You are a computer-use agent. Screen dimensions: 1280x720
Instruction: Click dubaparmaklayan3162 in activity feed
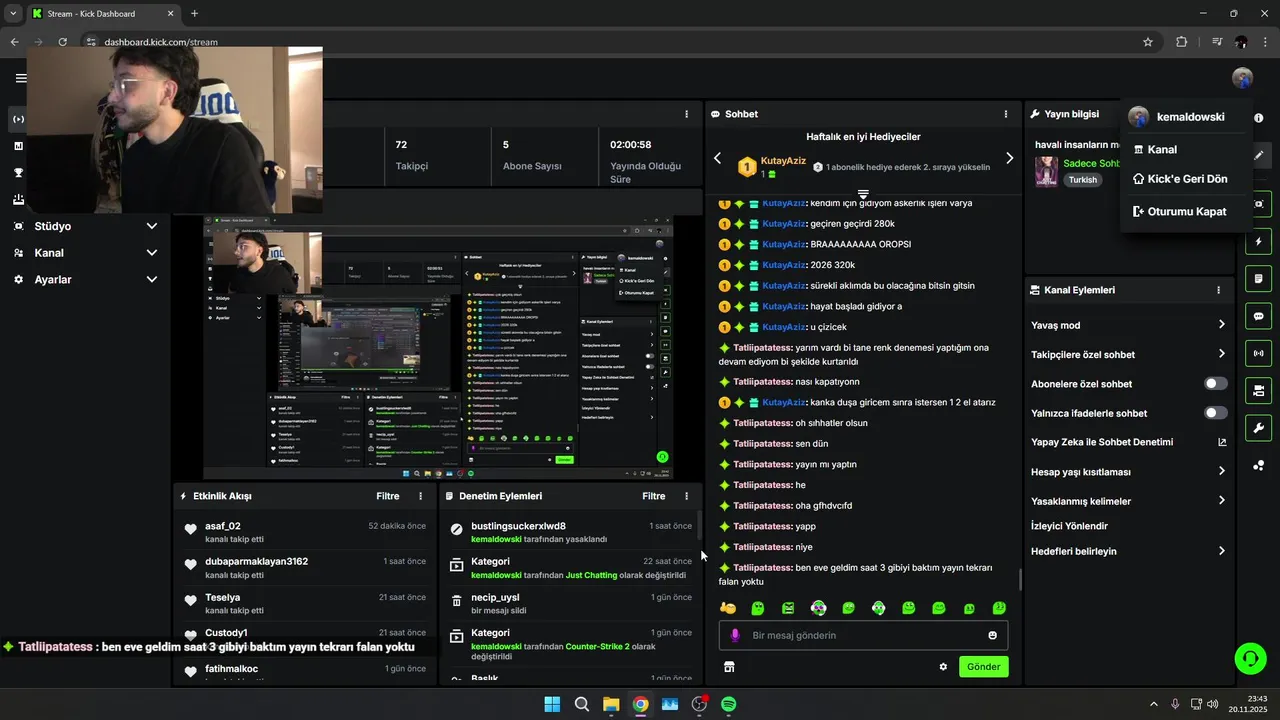coord(256,562)
